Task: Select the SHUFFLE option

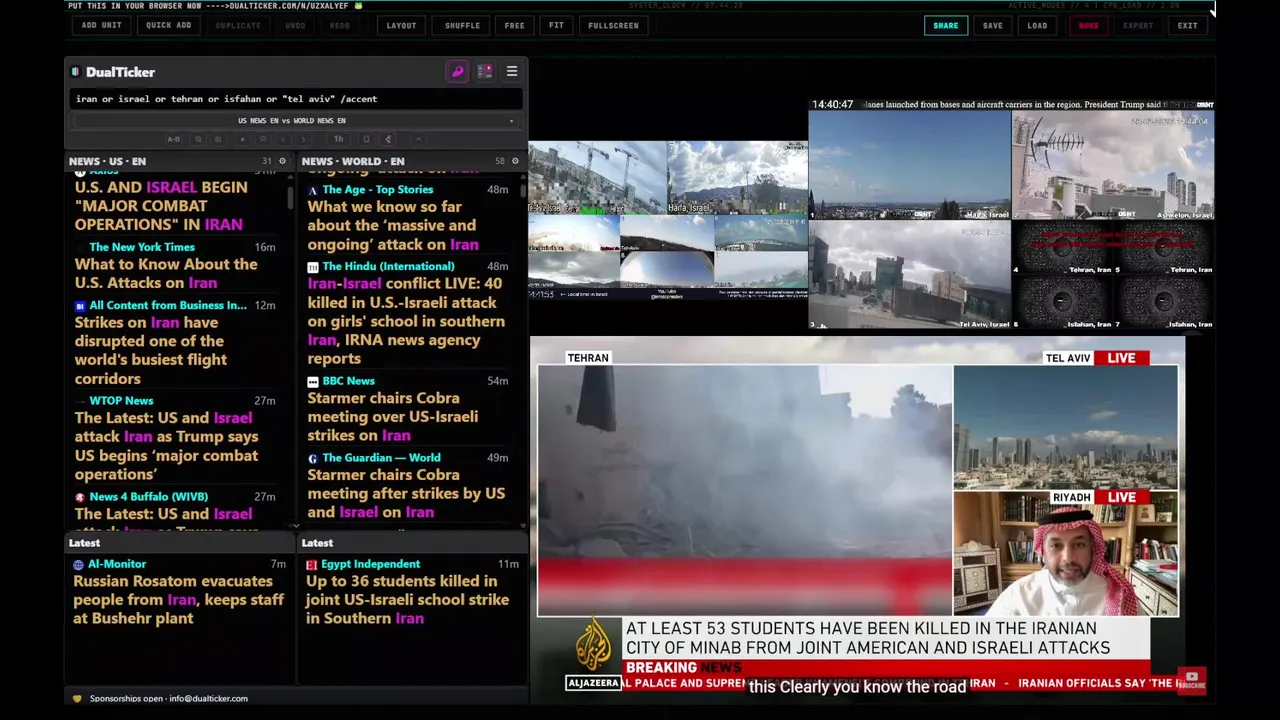Action: (462, 25)
